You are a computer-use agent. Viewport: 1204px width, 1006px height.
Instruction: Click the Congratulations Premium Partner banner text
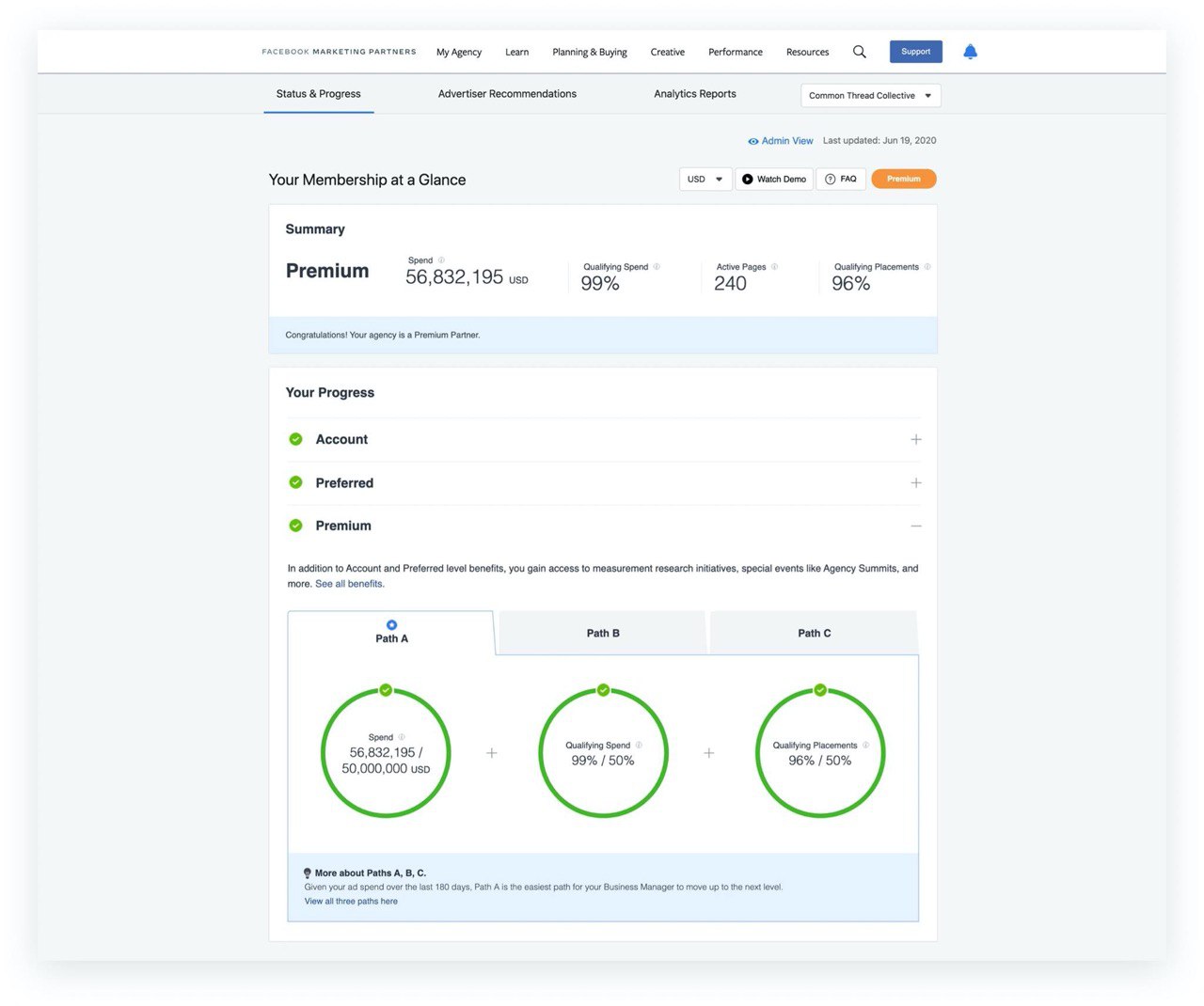[383, 335]
